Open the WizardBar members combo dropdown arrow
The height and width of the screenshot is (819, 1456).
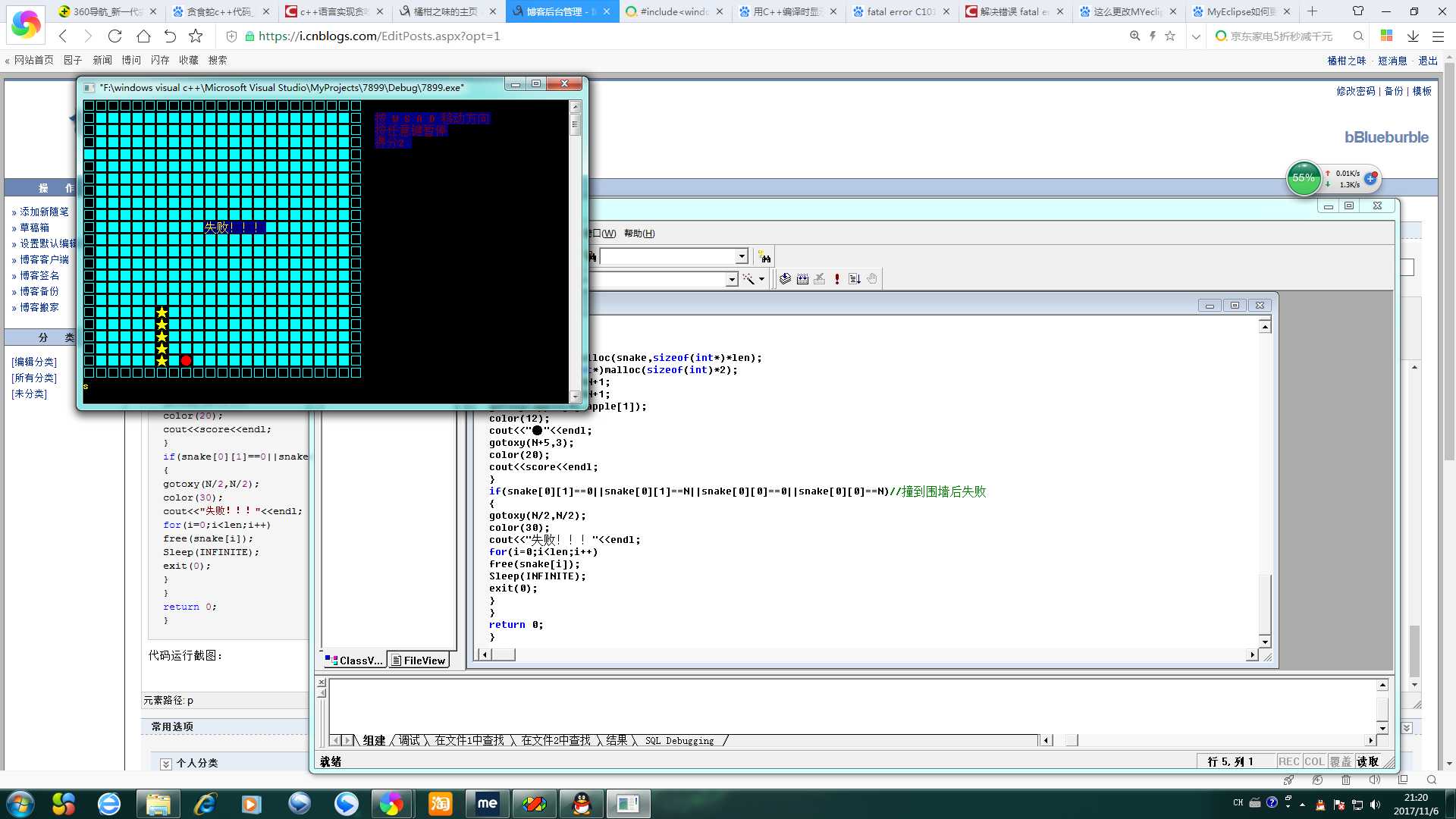coord(732,279)
